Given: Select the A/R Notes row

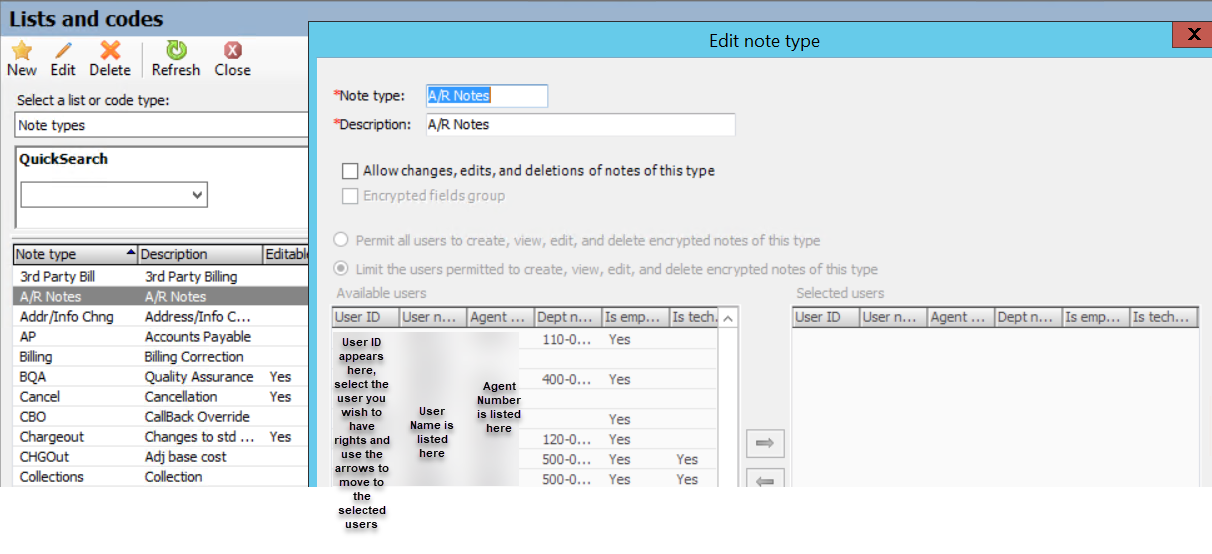Looking at the screenshot, I should click(161, 296).
